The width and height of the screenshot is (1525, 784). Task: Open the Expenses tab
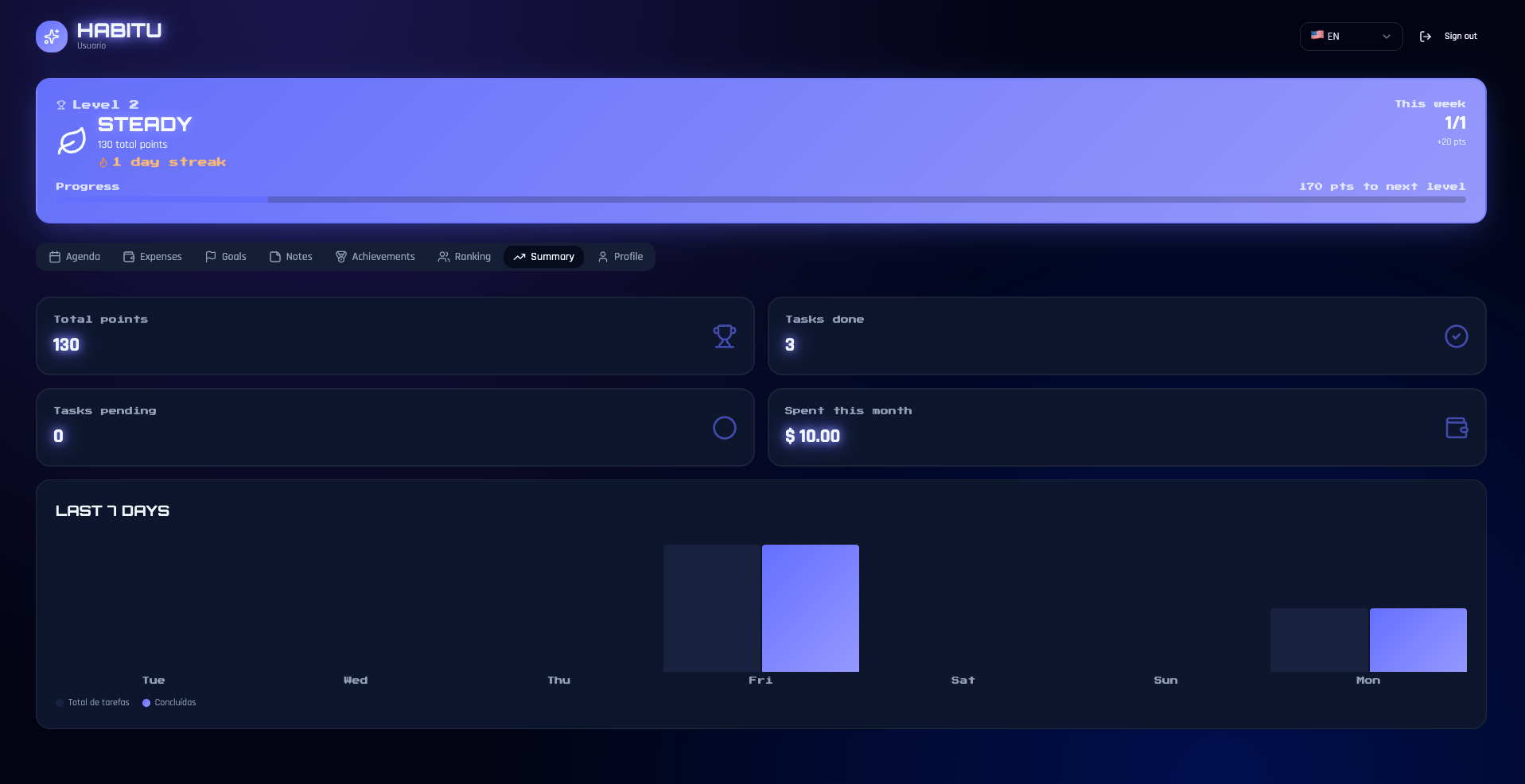153,257
